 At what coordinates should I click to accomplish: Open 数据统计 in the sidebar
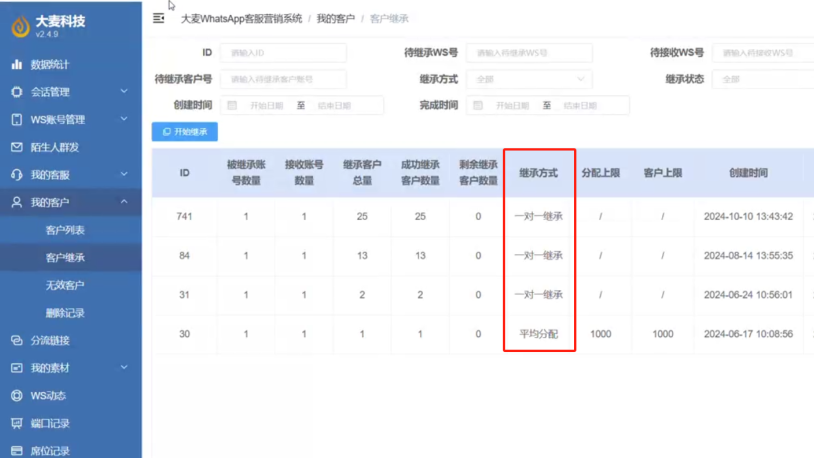[71, 64]
